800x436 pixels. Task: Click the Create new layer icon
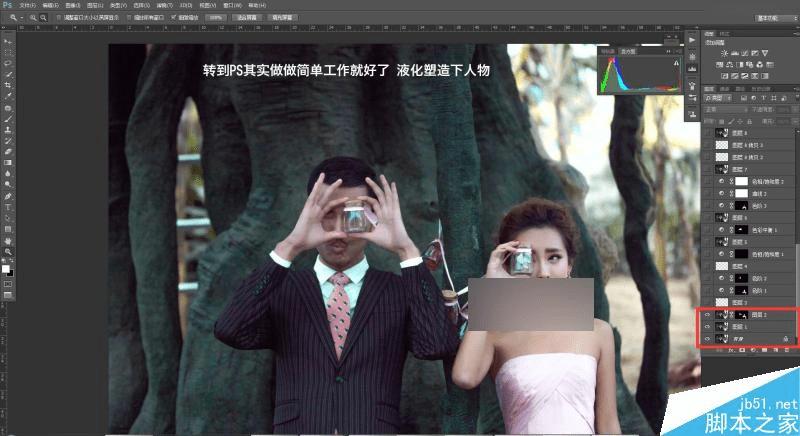(x=776, y=350)
